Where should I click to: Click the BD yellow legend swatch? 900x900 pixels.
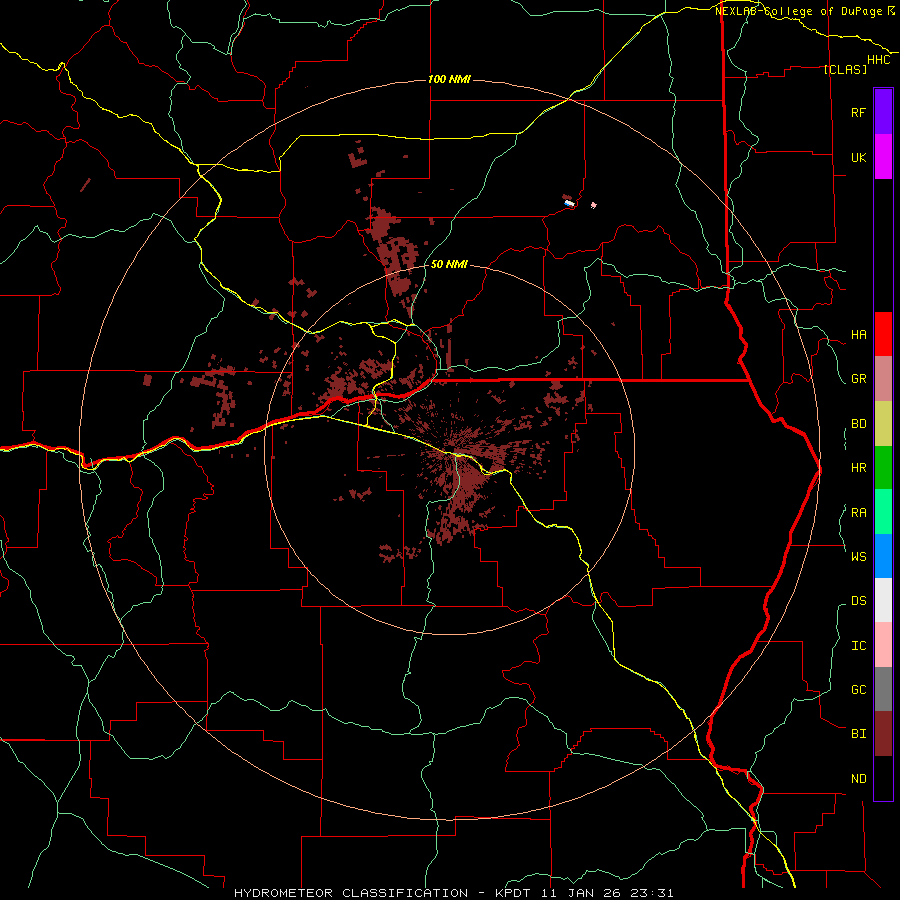pyautogui.click(x=883, y=424)
